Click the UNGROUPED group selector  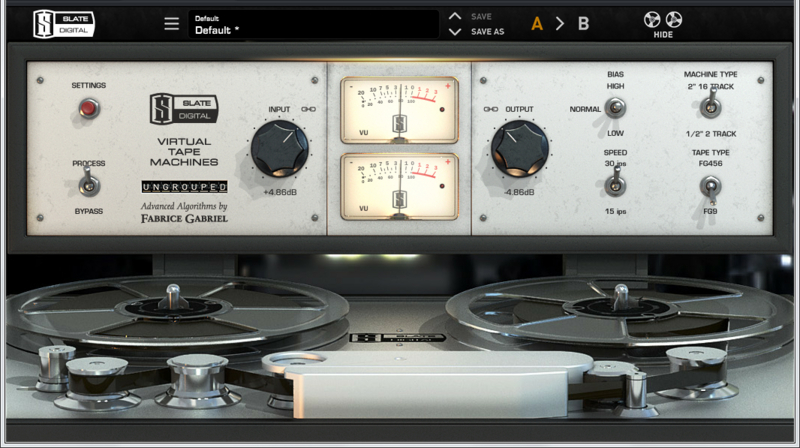coord(185,187)
